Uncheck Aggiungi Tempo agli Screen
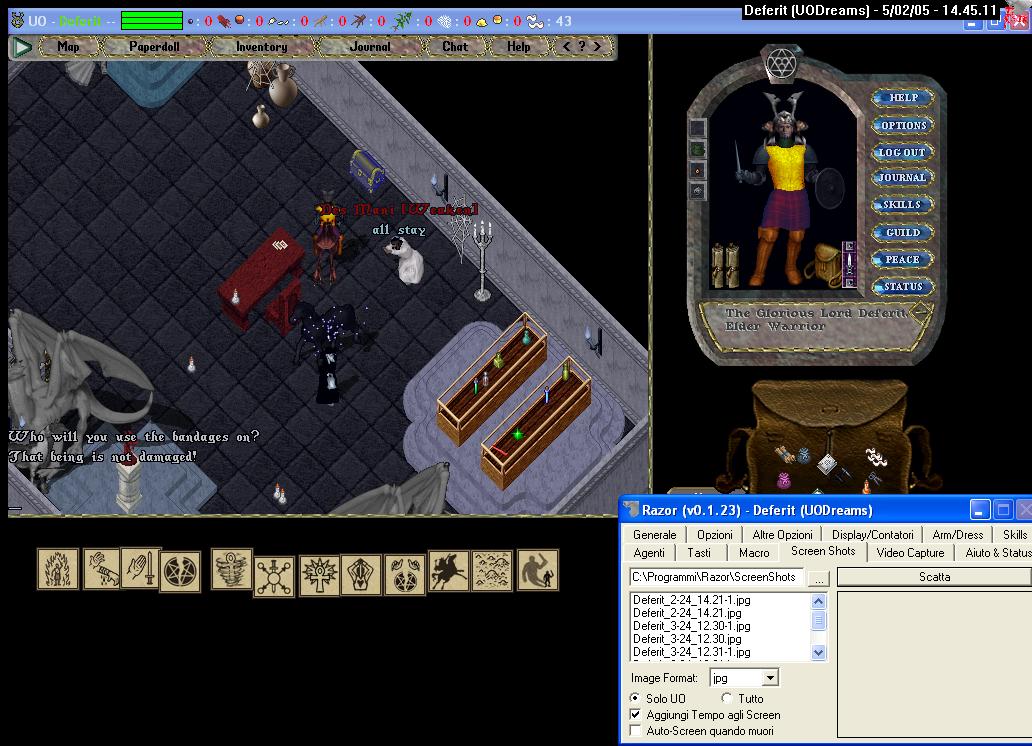The height and width of the screenshot is (746, 1032). point(635,714)
